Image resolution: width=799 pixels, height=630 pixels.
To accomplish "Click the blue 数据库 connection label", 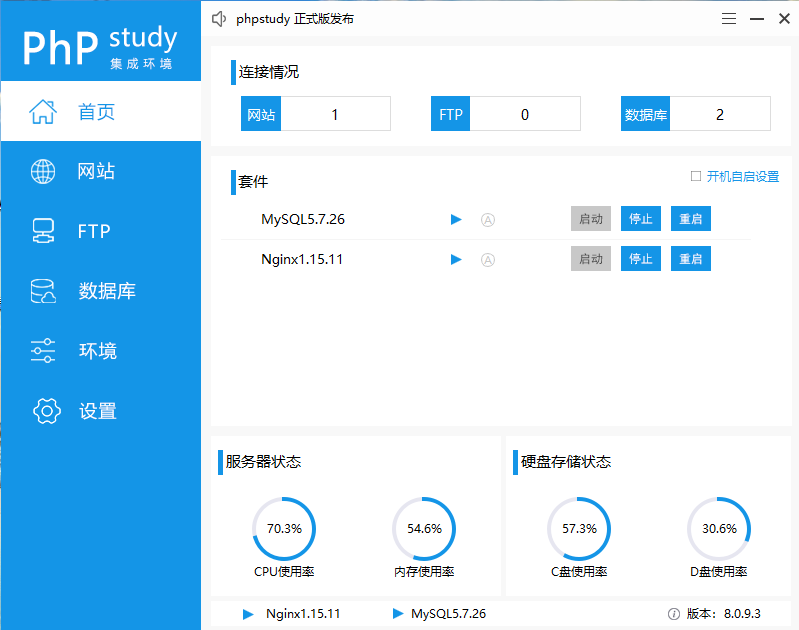I will (645, 114).
